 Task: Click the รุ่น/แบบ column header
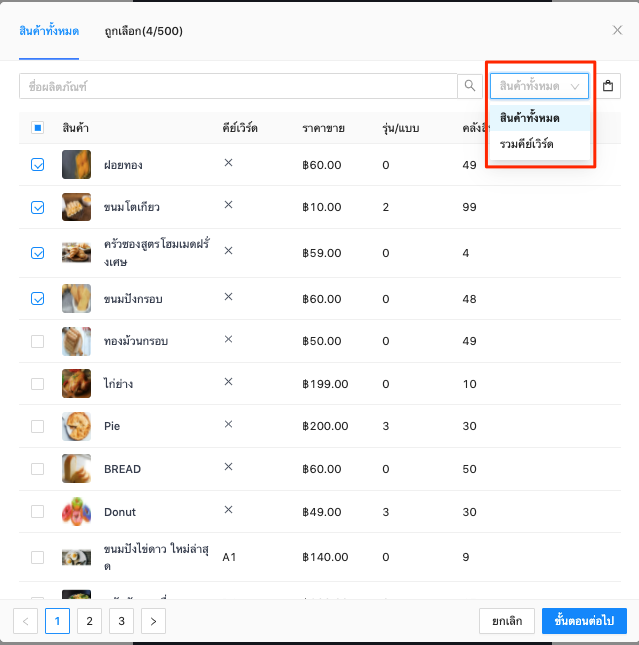[400, 128]
